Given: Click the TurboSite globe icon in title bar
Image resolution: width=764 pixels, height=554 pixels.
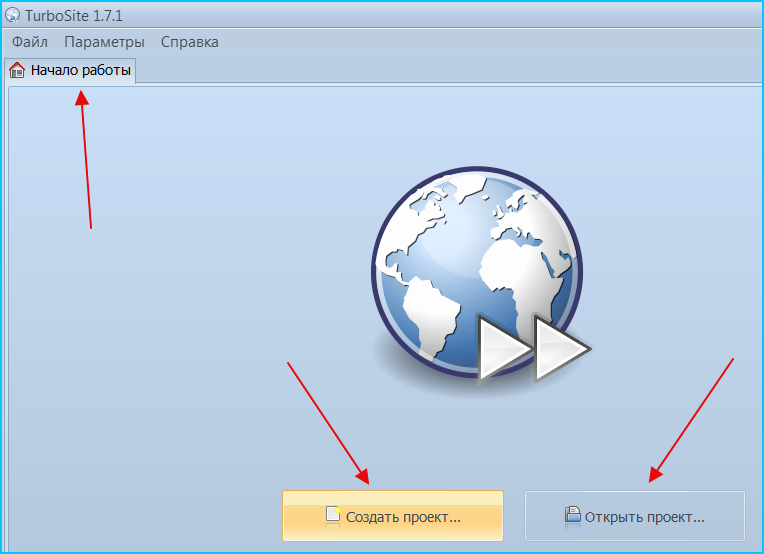Looking at the screenshot, I should [x=12, y=15].
